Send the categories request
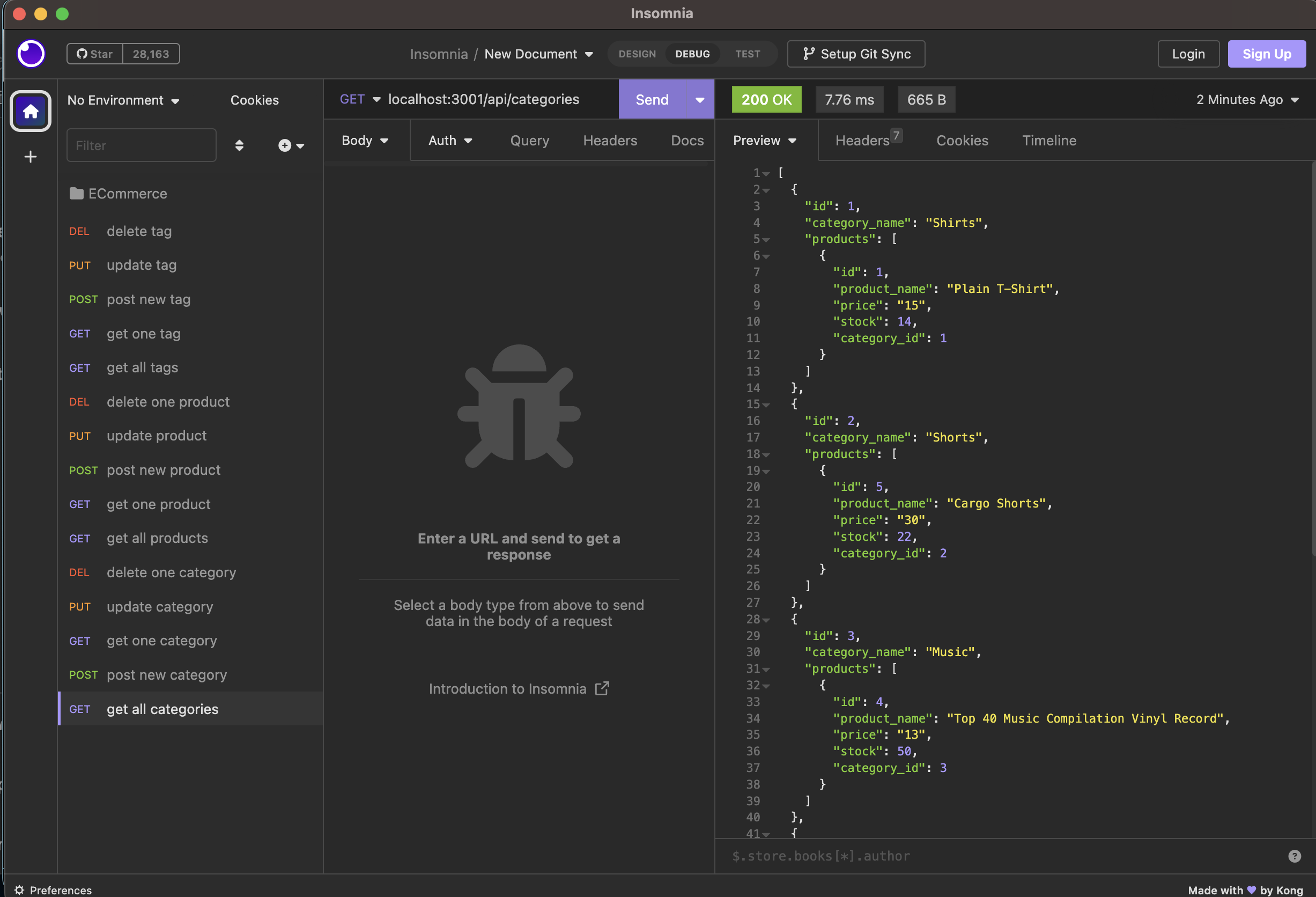Screen dimensions: 1316x897 [652, 99]
